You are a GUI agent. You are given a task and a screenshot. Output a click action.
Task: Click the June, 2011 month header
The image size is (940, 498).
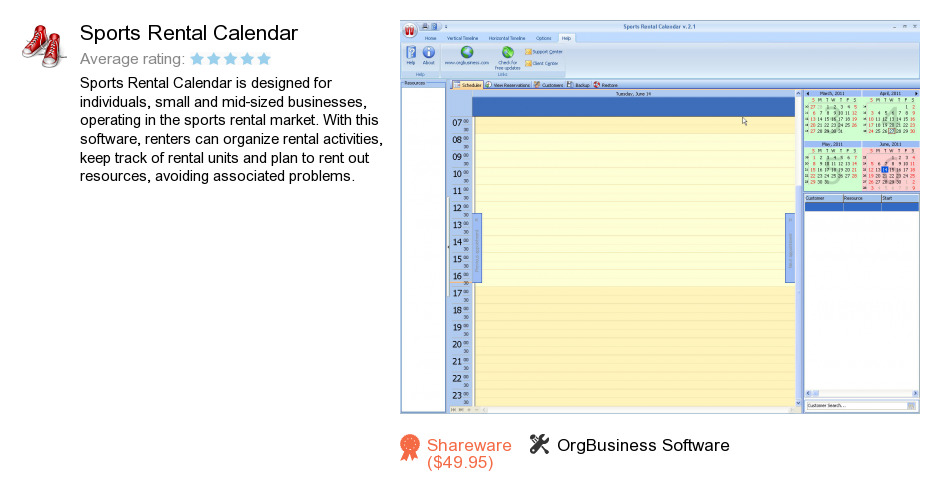point(890,144)
